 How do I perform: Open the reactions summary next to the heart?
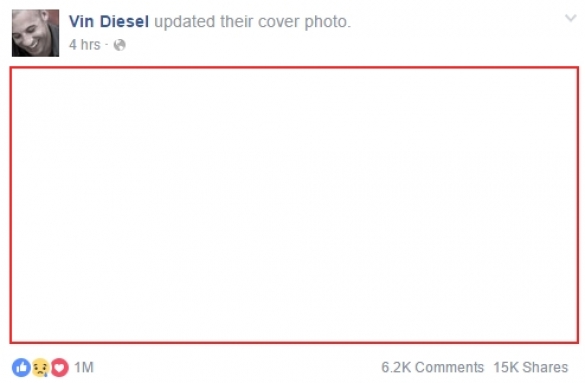(x=84, y=367)
